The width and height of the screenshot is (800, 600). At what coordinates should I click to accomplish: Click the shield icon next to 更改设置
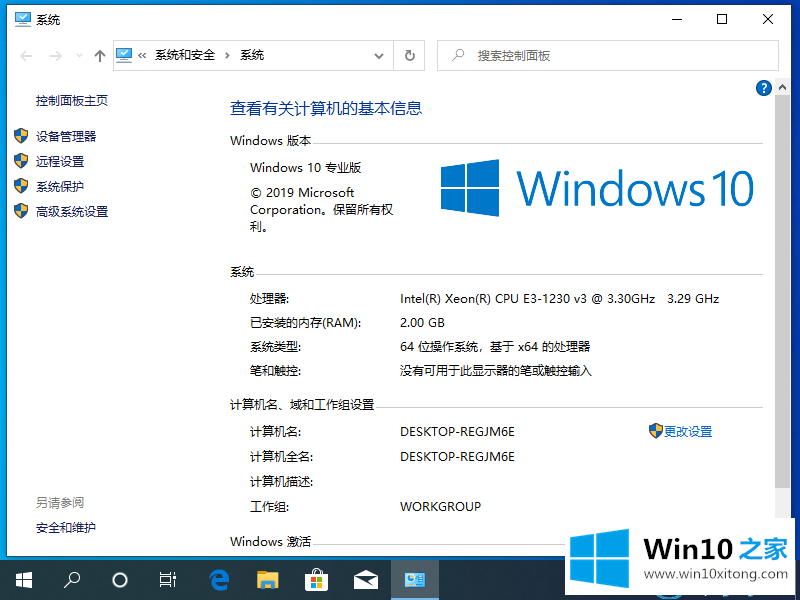656,431
